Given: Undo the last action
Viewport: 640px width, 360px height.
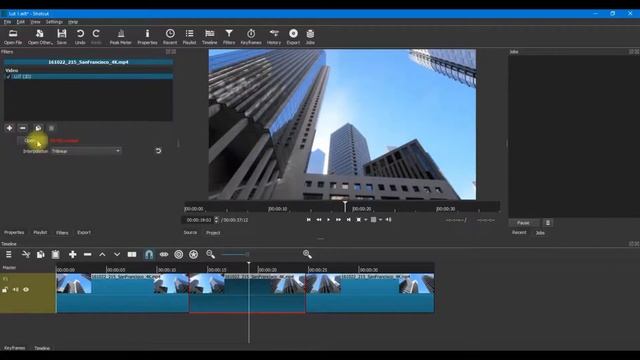Looking at the screenshot, I should pyautogui.click(x=80, y=36).
